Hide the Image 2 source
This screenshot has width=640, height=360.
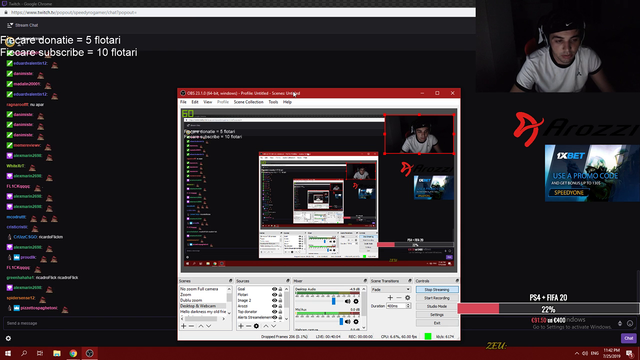click(x=274, y=300)
